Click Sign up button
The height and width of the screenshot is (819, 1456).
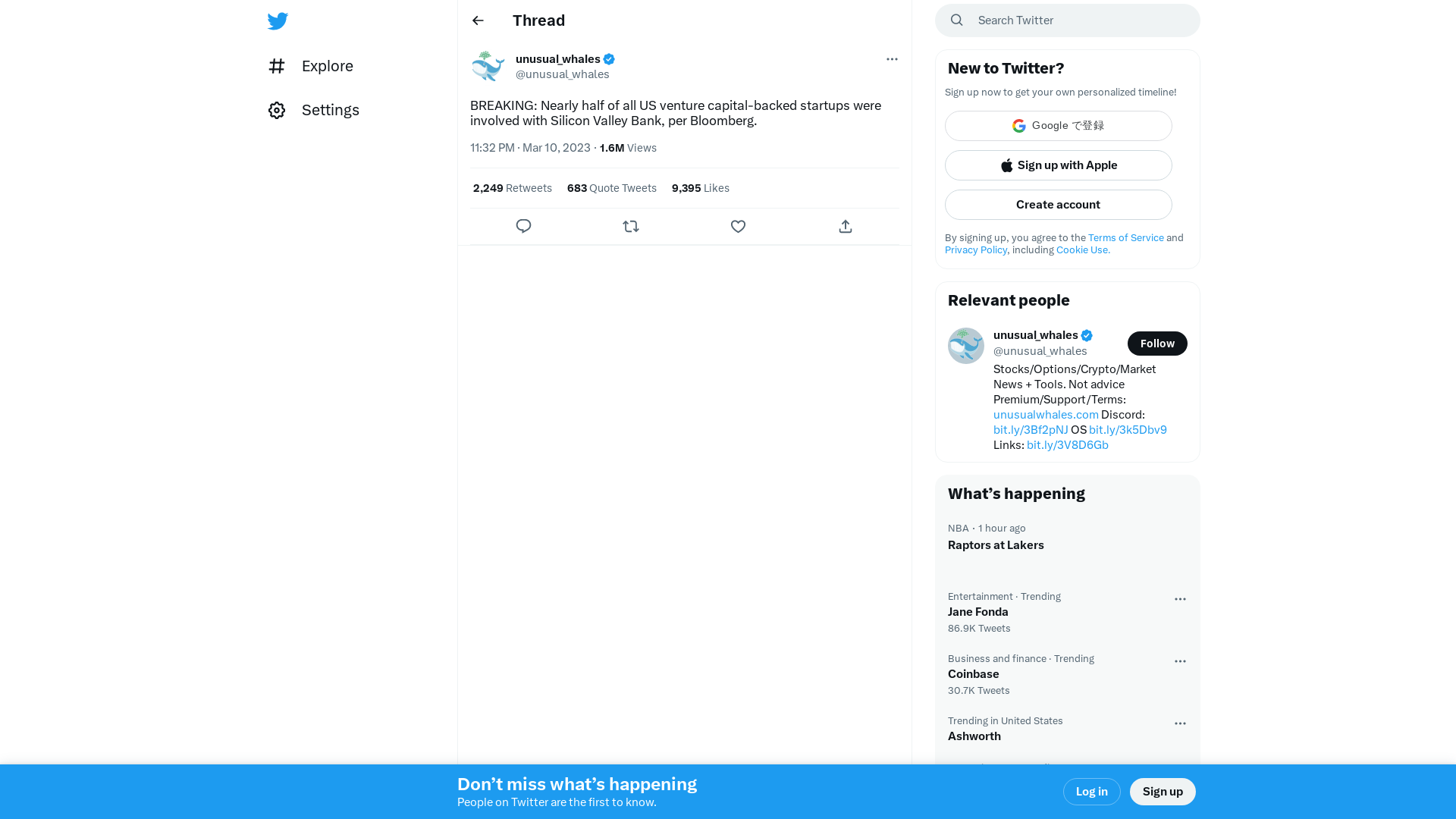click(x=1163, y=791)
